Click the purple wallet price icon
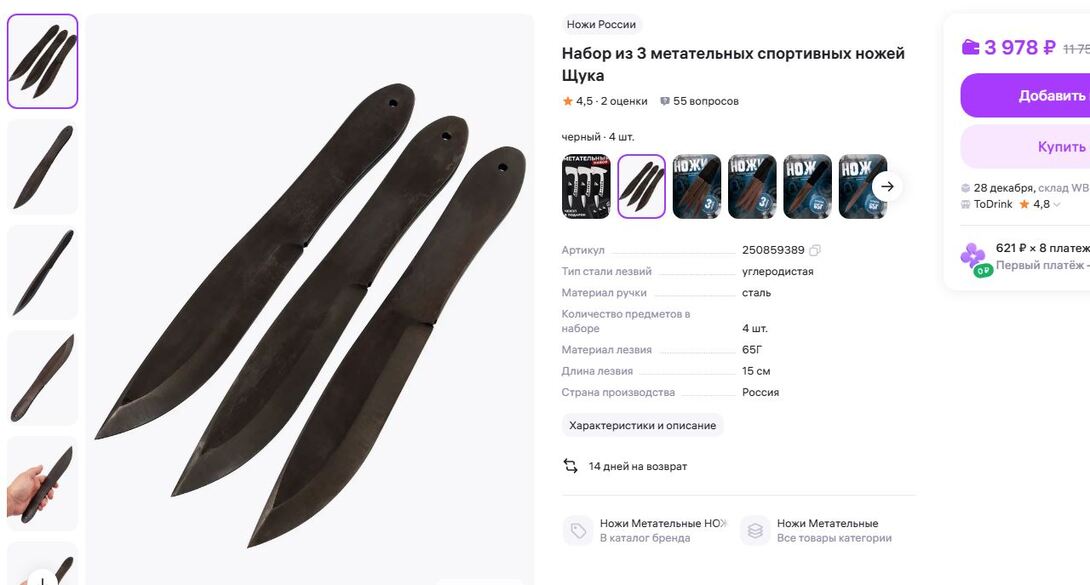Screen dimensions: 1090x585 tap(970, 47)
